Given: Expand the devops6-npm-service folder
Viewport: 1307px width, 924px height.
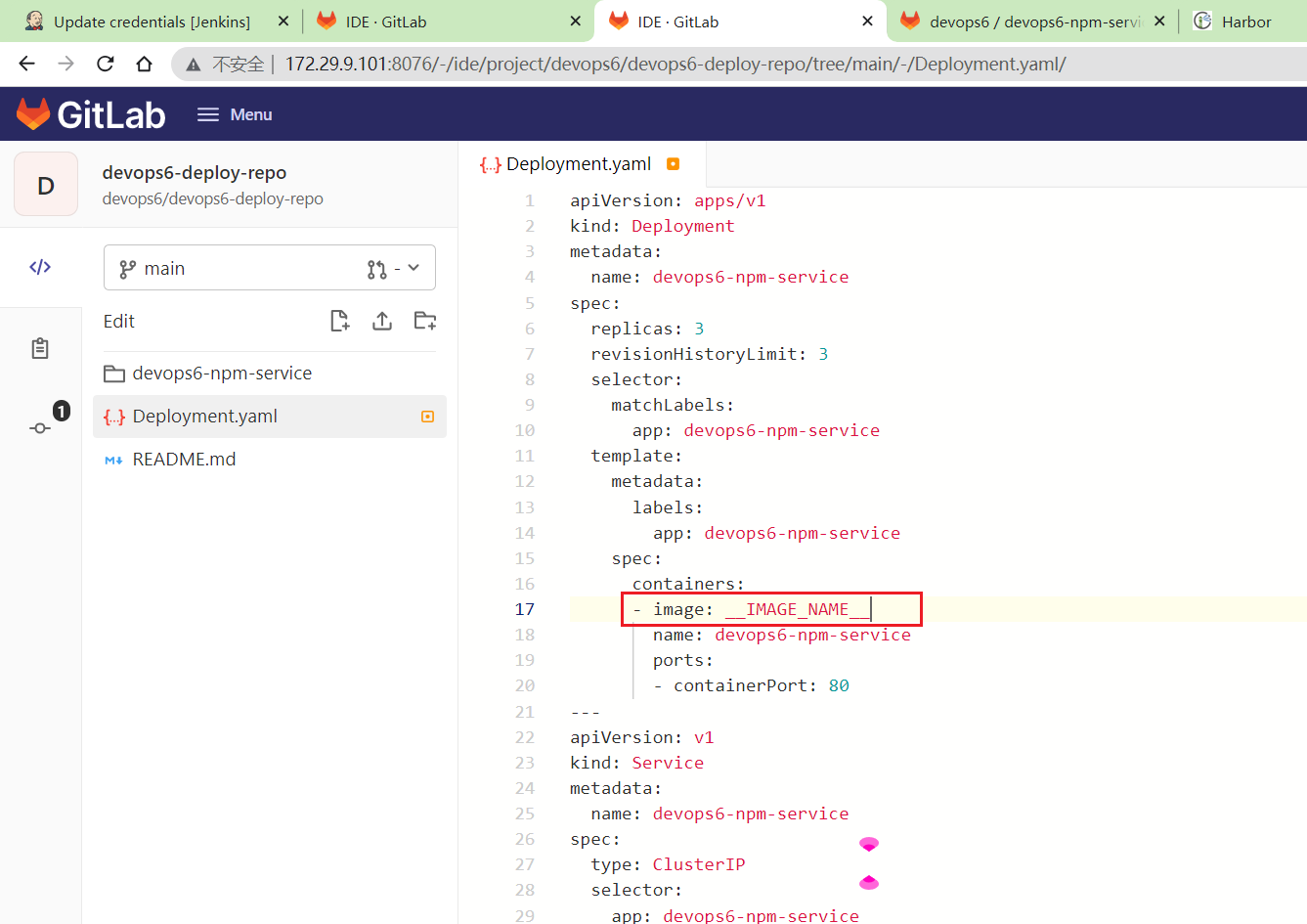Looking at the screenshot, I should pyautogui.click(x=270, y=374).
